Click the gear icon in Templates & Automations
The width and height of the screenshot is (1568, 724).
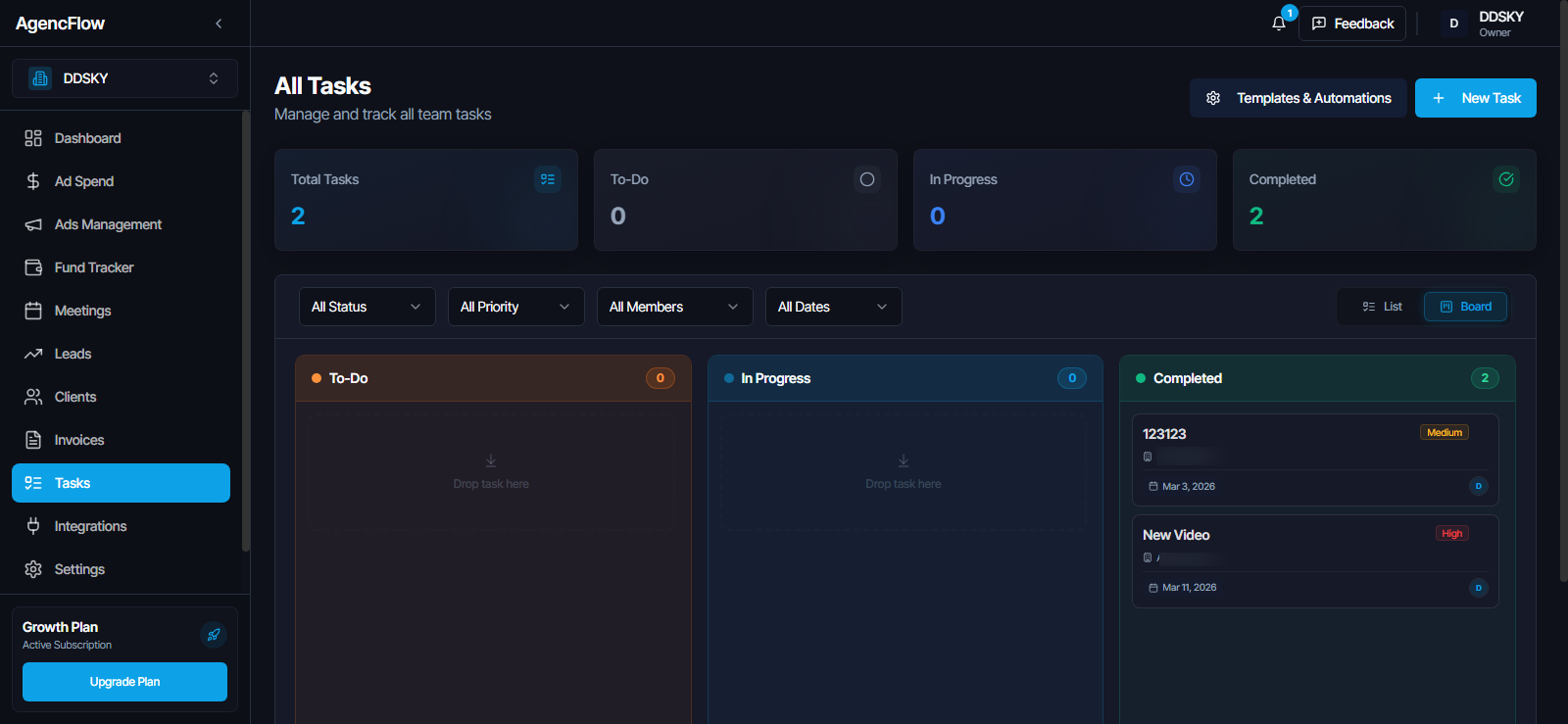(x=1213, y=98)
